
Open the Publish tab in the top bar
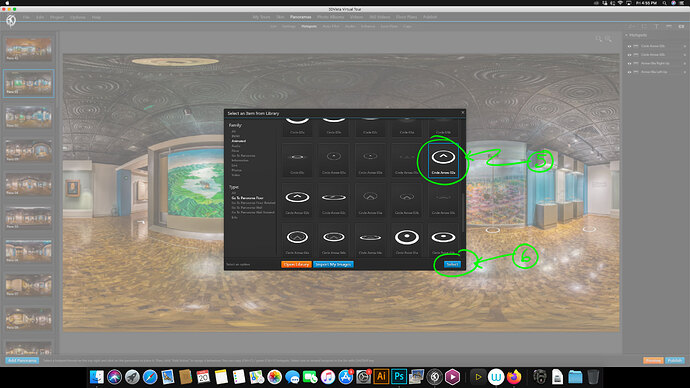[430, 17]
